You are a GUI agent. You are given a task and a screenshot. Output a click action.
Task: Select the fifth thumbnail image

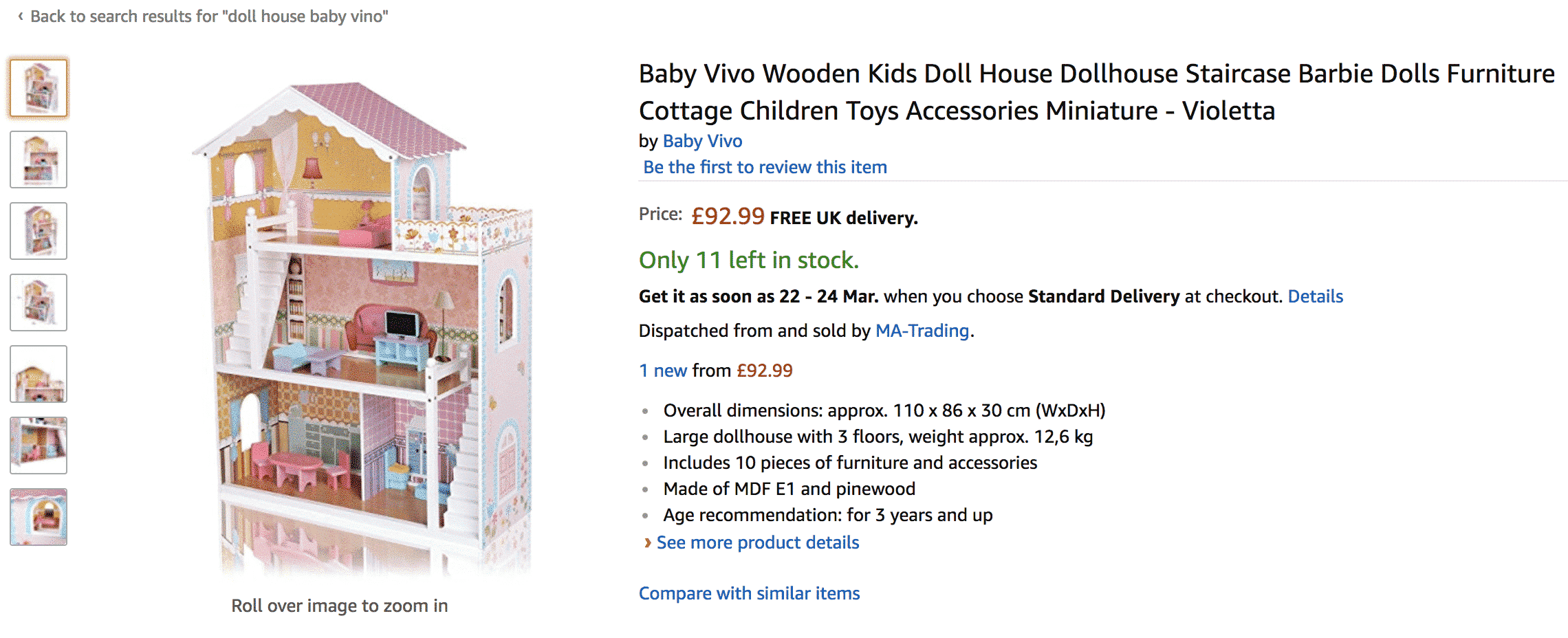coord(39,374)
